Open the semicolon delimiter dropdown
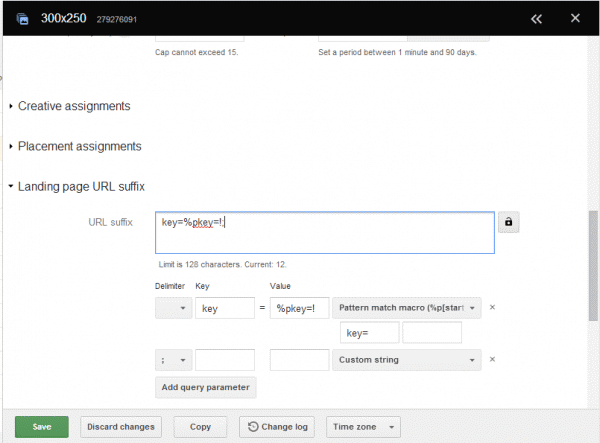The width and height of the screenshot is (600, 443). (173, 360)
